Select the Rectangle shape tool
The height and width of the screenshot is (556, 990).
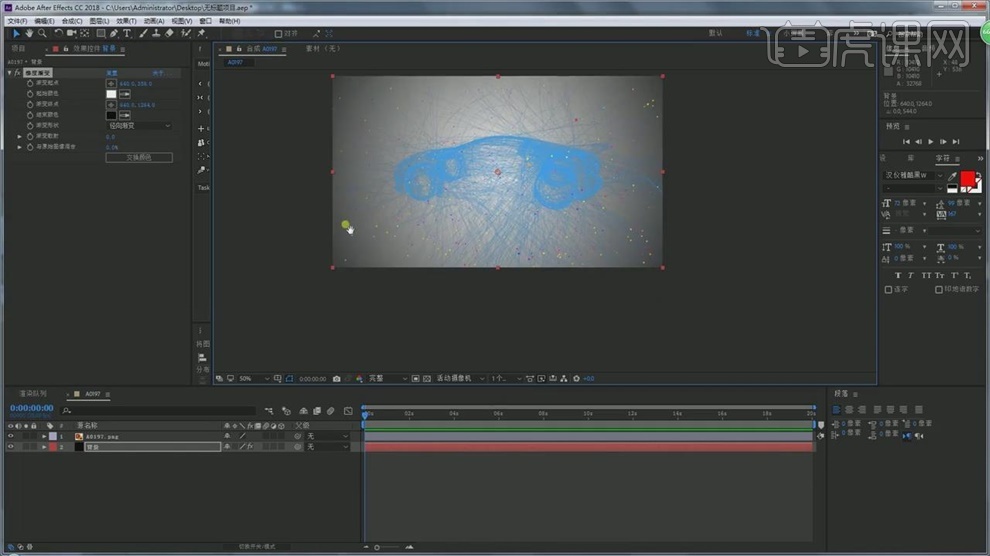[x=100, y=33]
